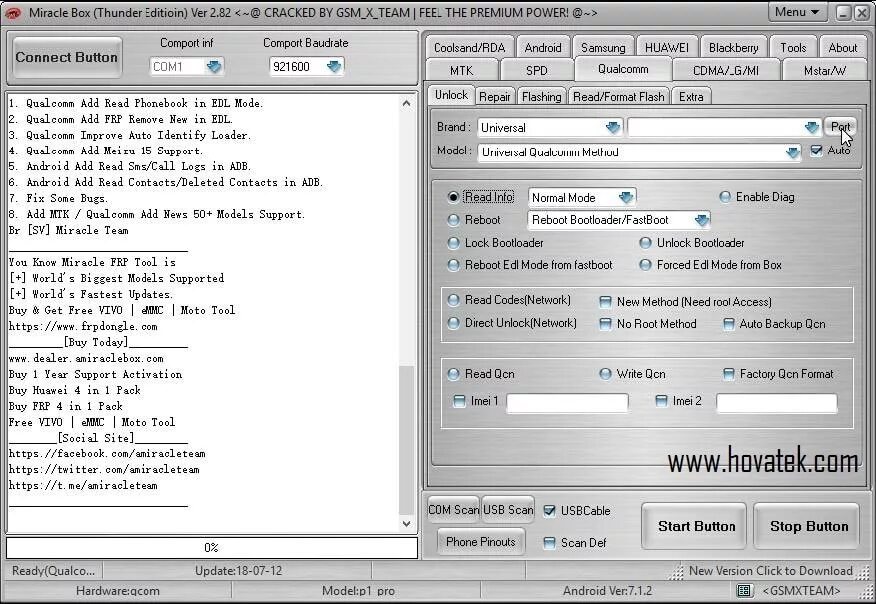Select Read Codes(Network) radio button
This screenshot has width=876, height=604.
point(453,300)
